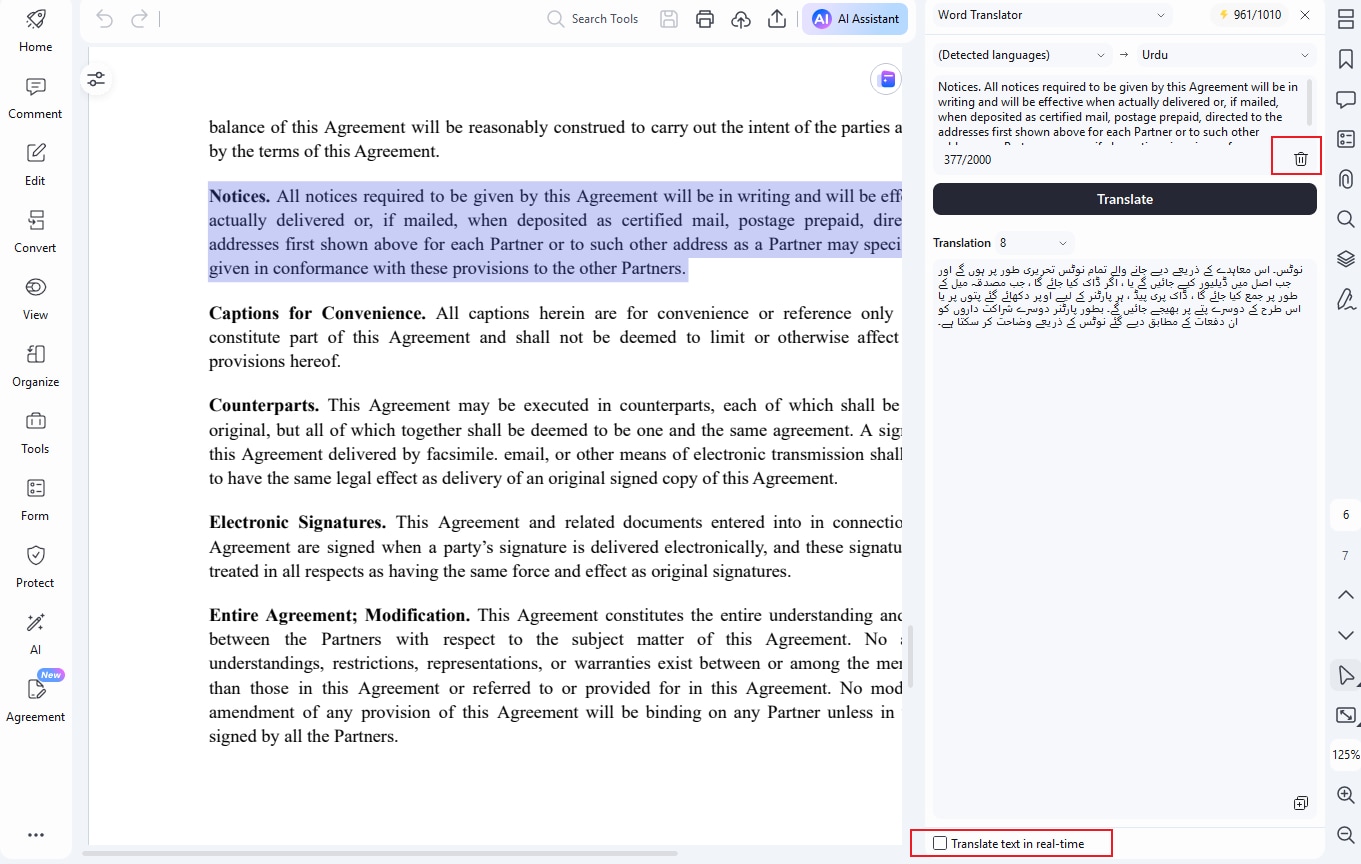The height and width of the screenshot is (864, 1361).
Task: Go to previous page arrow
Action: 1346,595
